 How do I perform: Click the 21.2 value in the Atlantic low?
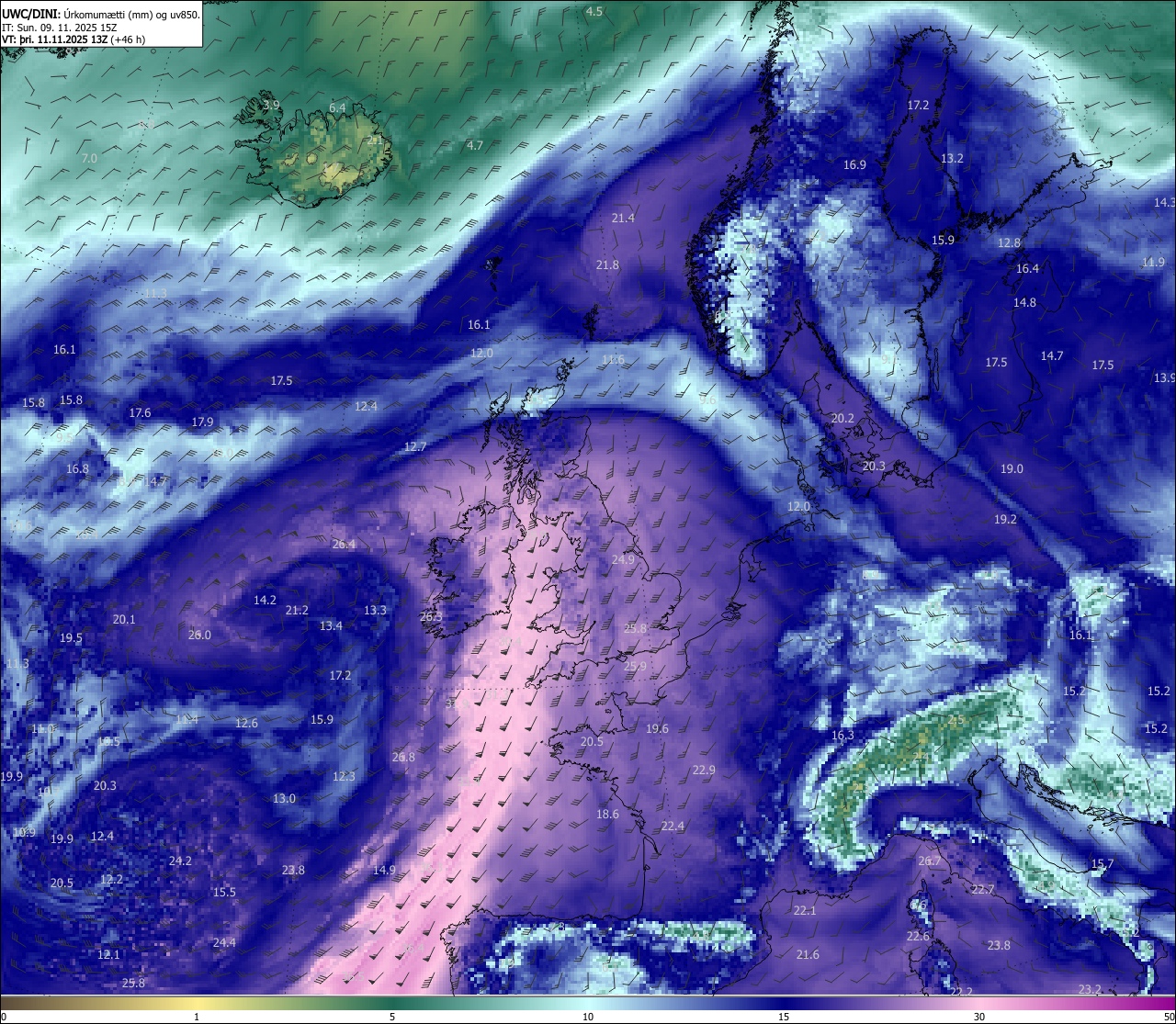(297, 611)
